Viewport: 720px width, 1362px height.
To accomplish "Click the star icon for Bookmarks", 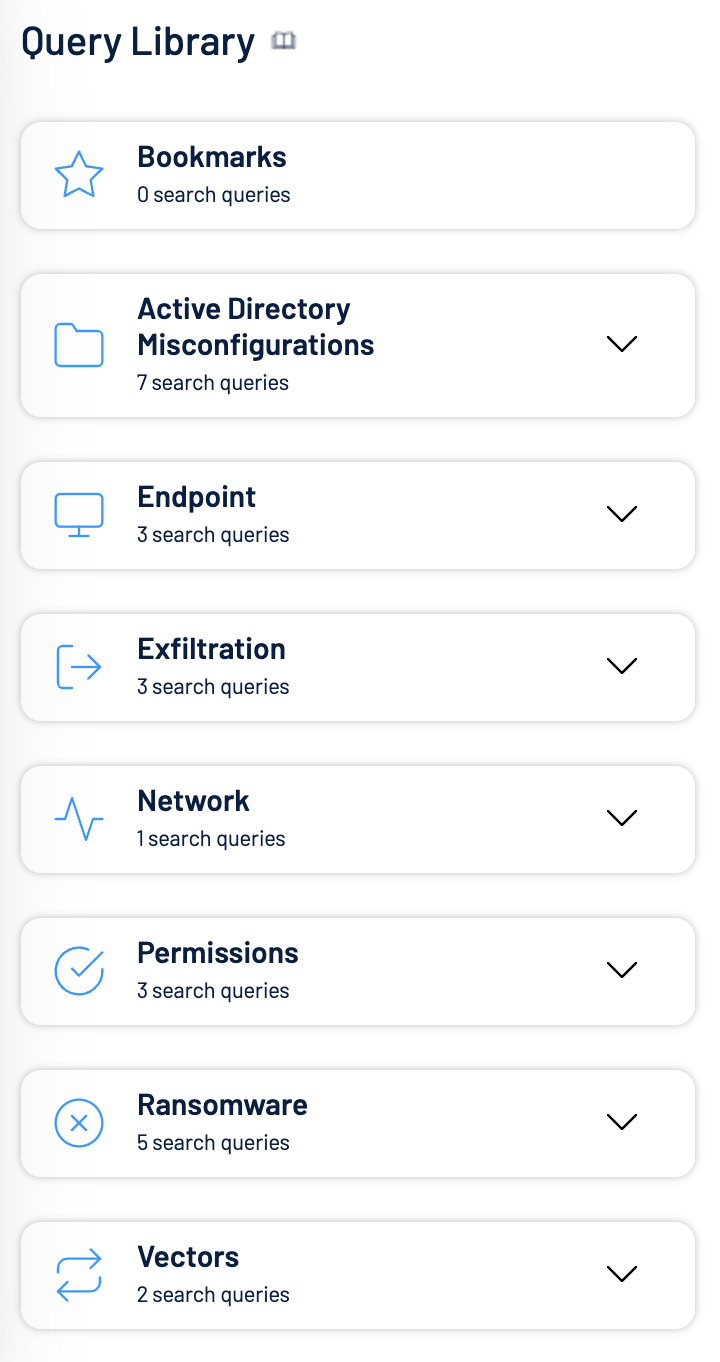I will click(79, 176).
